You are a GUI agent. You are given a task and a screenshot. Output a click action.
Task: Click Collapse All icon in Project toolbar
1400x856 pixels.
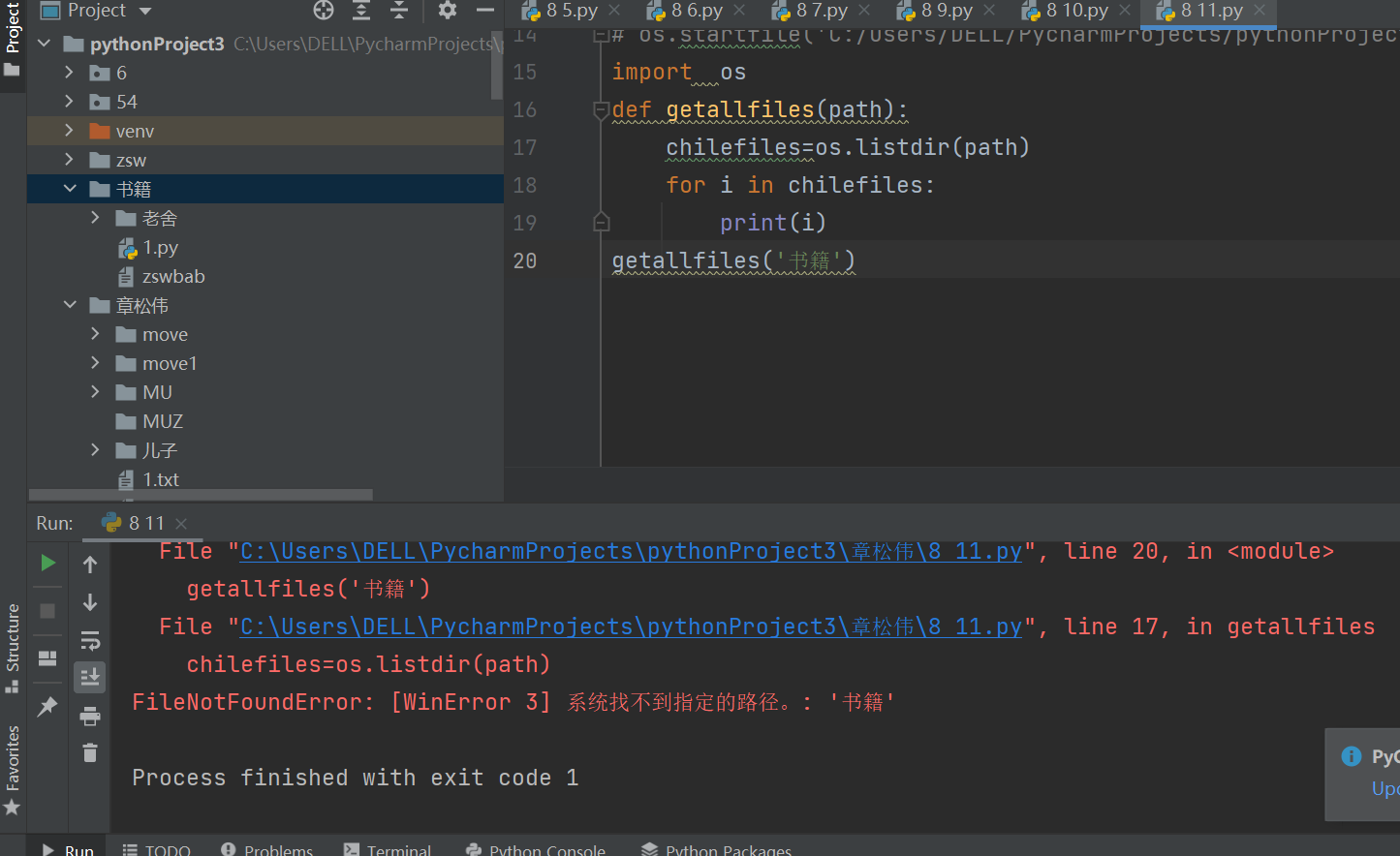tap(399, 11)
